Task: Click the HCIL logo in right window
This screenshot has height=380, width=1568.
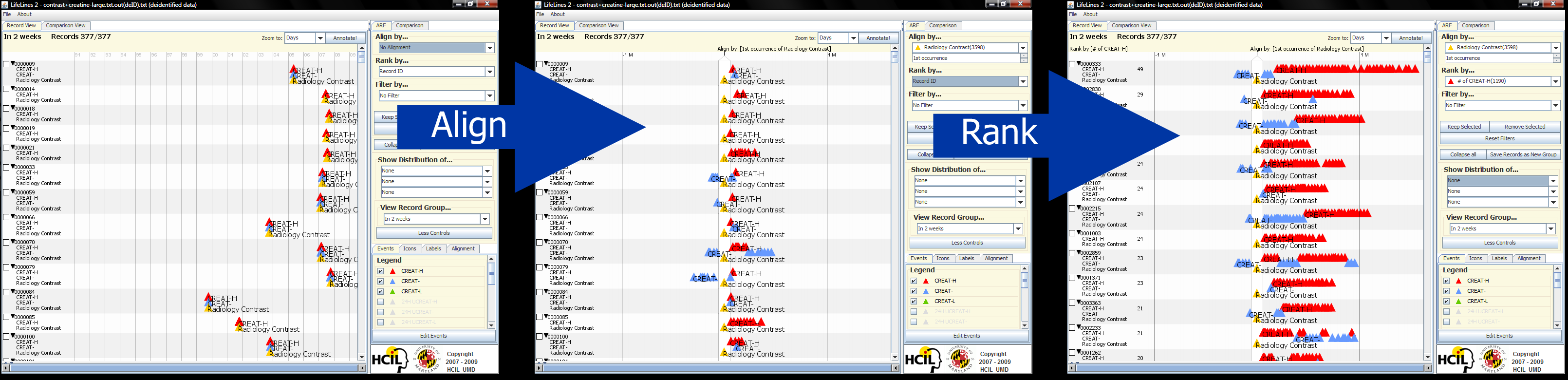Action: pyautogui.click(x=1456, y=360)
